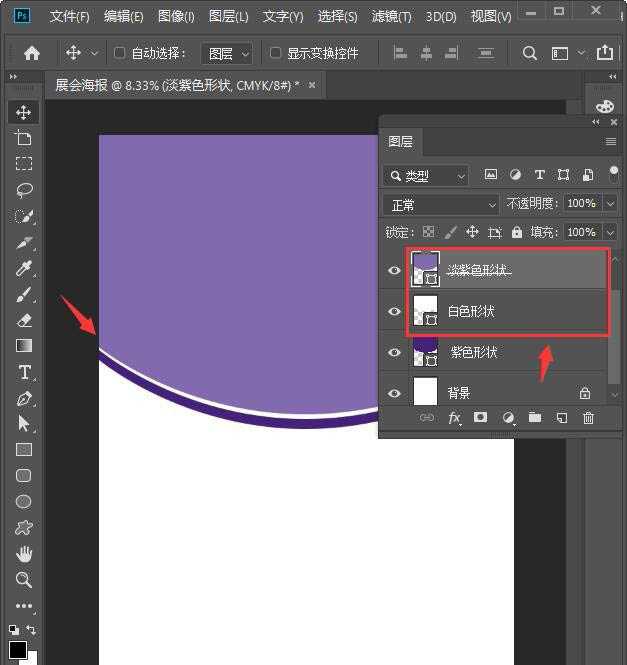Screen dimensions: 627x665
Task: Select the Horizontal Type tool
Action: click(x=24, y=372)
